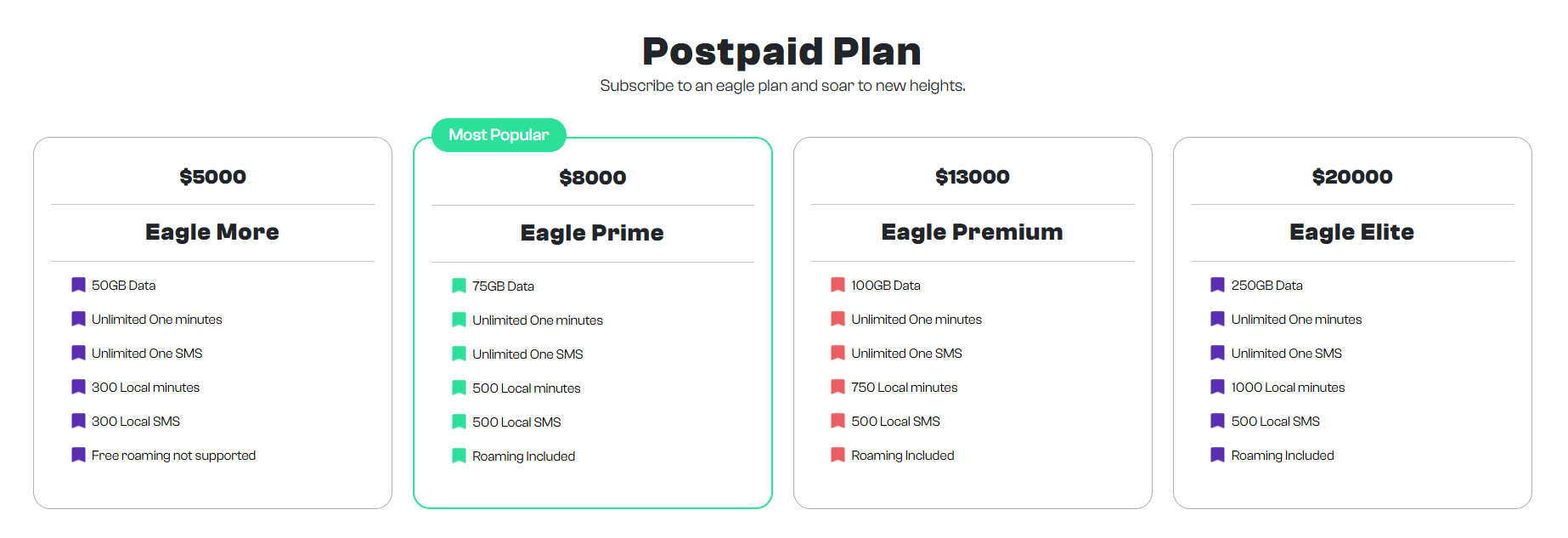Image resolution: width=1568 pixels, height=538 pixels.
Task: Click the $5000 price
Action: (212, 177)
